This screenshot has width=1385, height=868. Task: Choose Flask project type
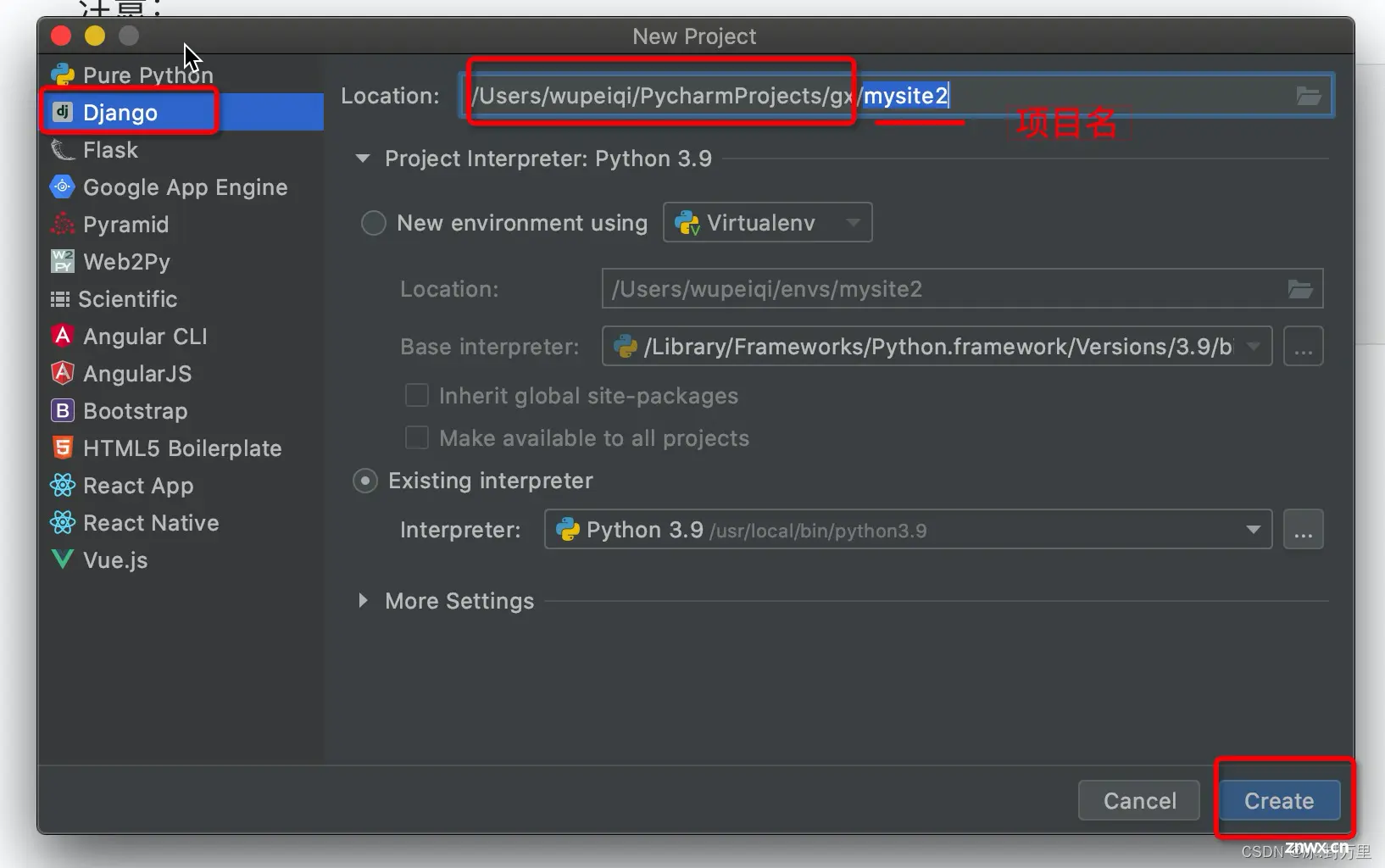pos(181,150)
